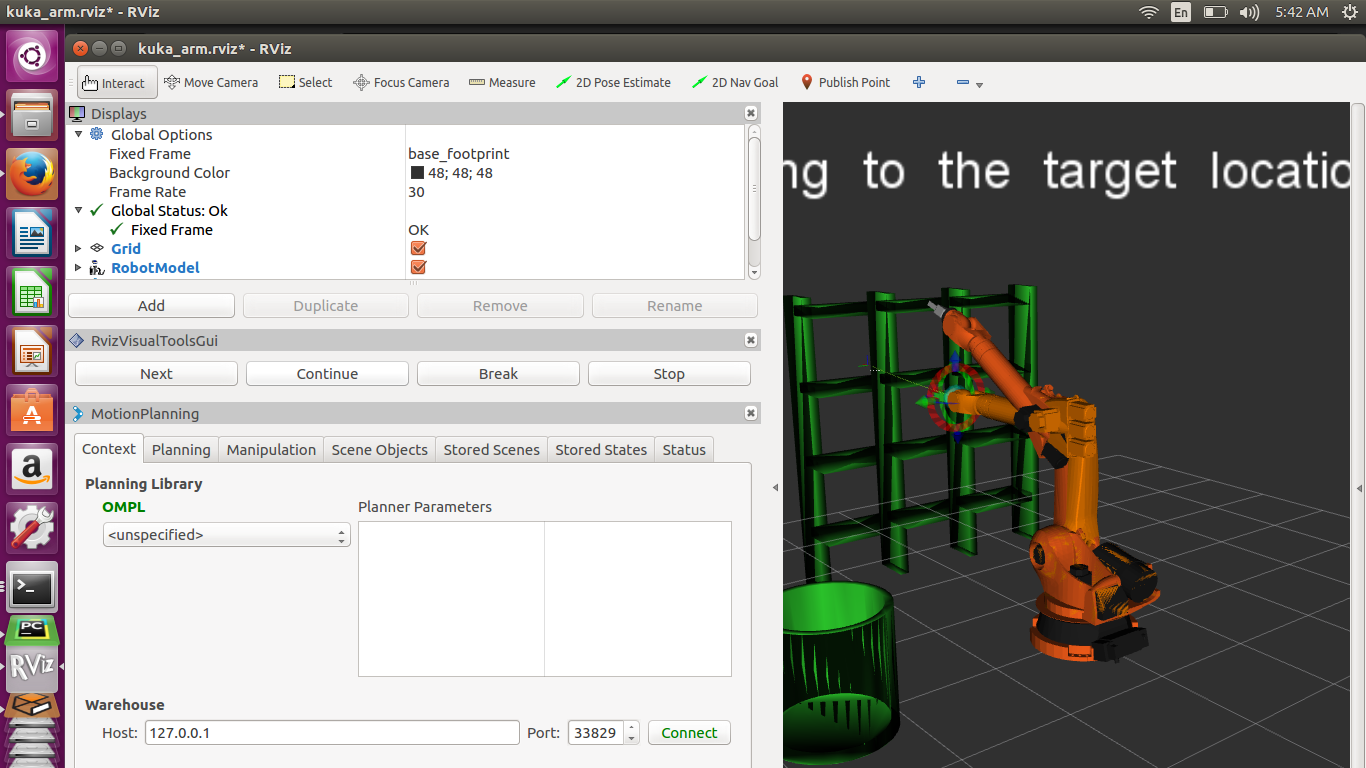Activate the Move Camera tool
Image resolution: width=1366 pixels, height=768 pixels.
pyautogui.click(x=211, y=83)
